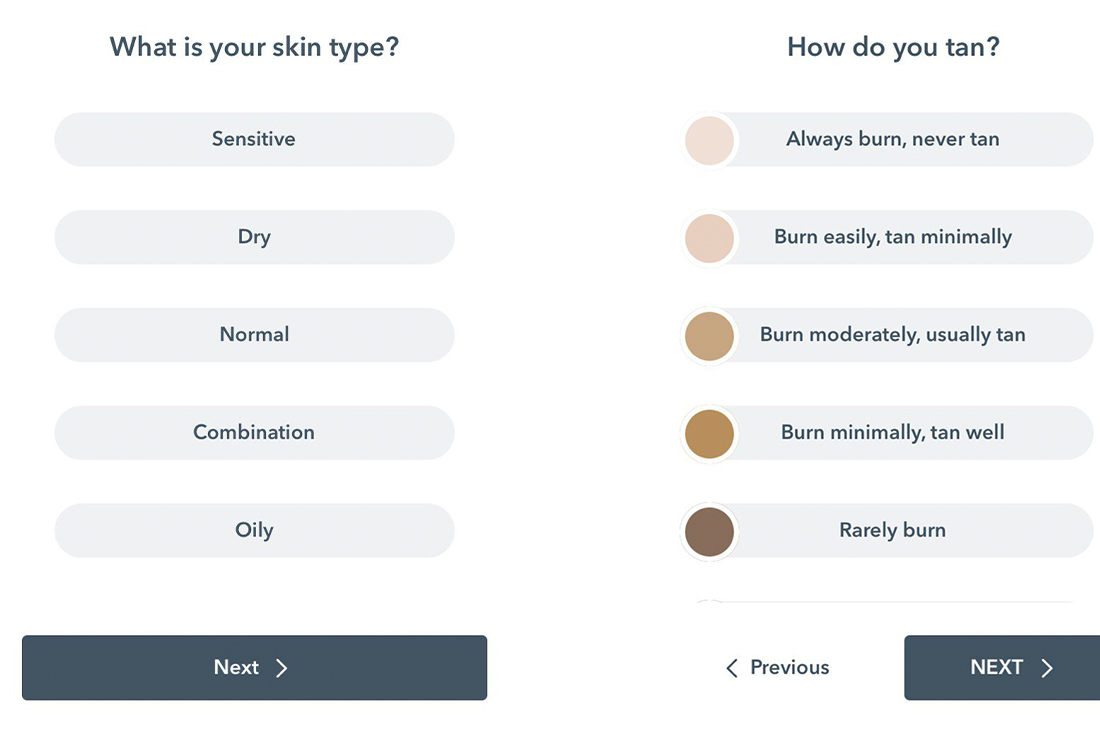Choose the golden brown tone swatch
Image resolution: width=1100 pixels, height=733 pixels.
click(710, 434)
